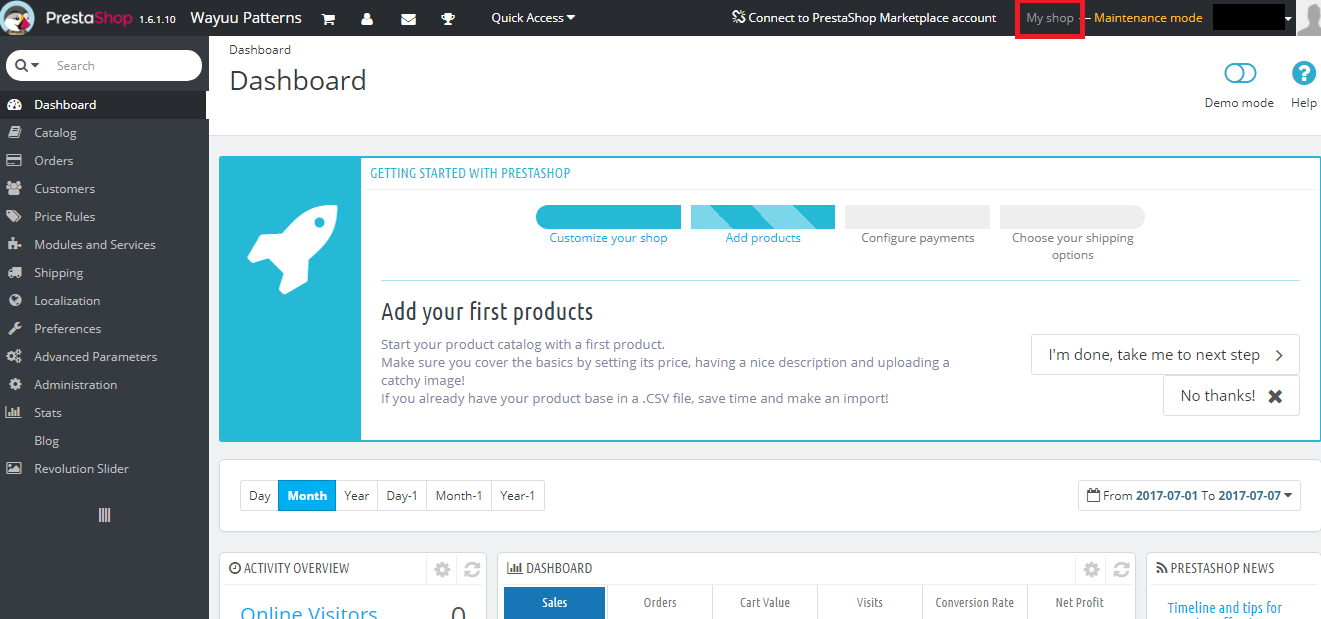Open the envelope messages icon in header
Viewport: 1321px width, 619px height.
(x=408, y=18)
